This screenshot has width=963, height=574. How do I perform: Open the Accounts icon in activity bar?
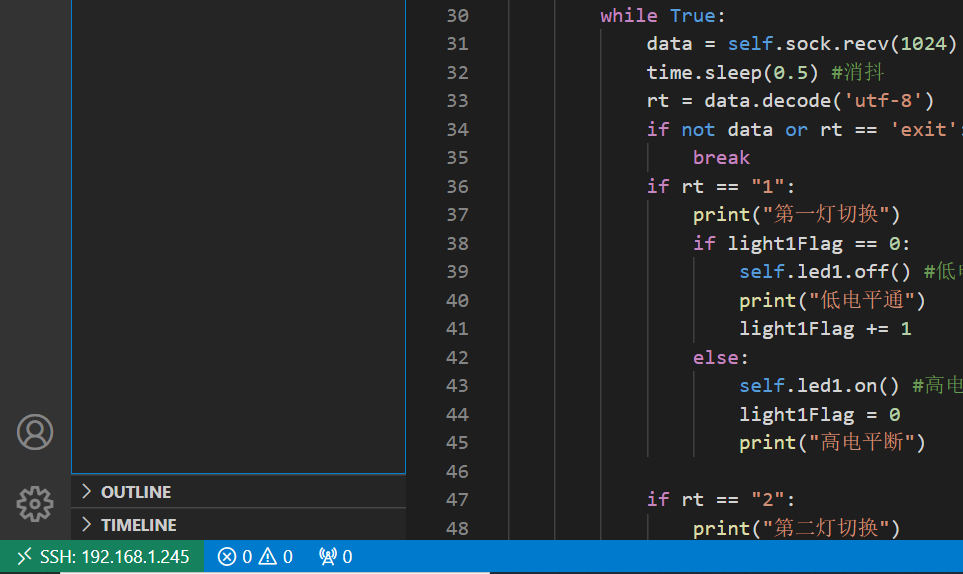point(35,432)
